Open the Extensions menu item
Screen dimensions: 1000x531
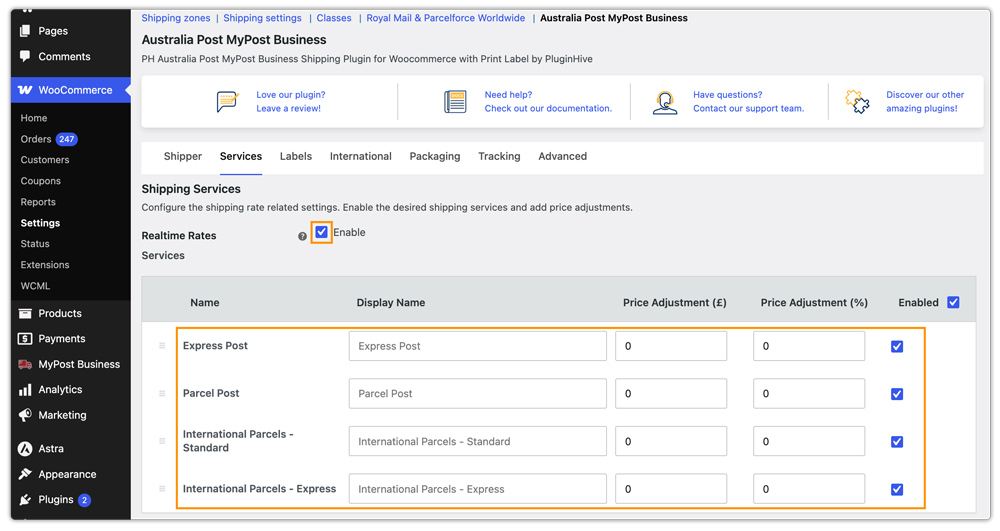tap(45, 265)
